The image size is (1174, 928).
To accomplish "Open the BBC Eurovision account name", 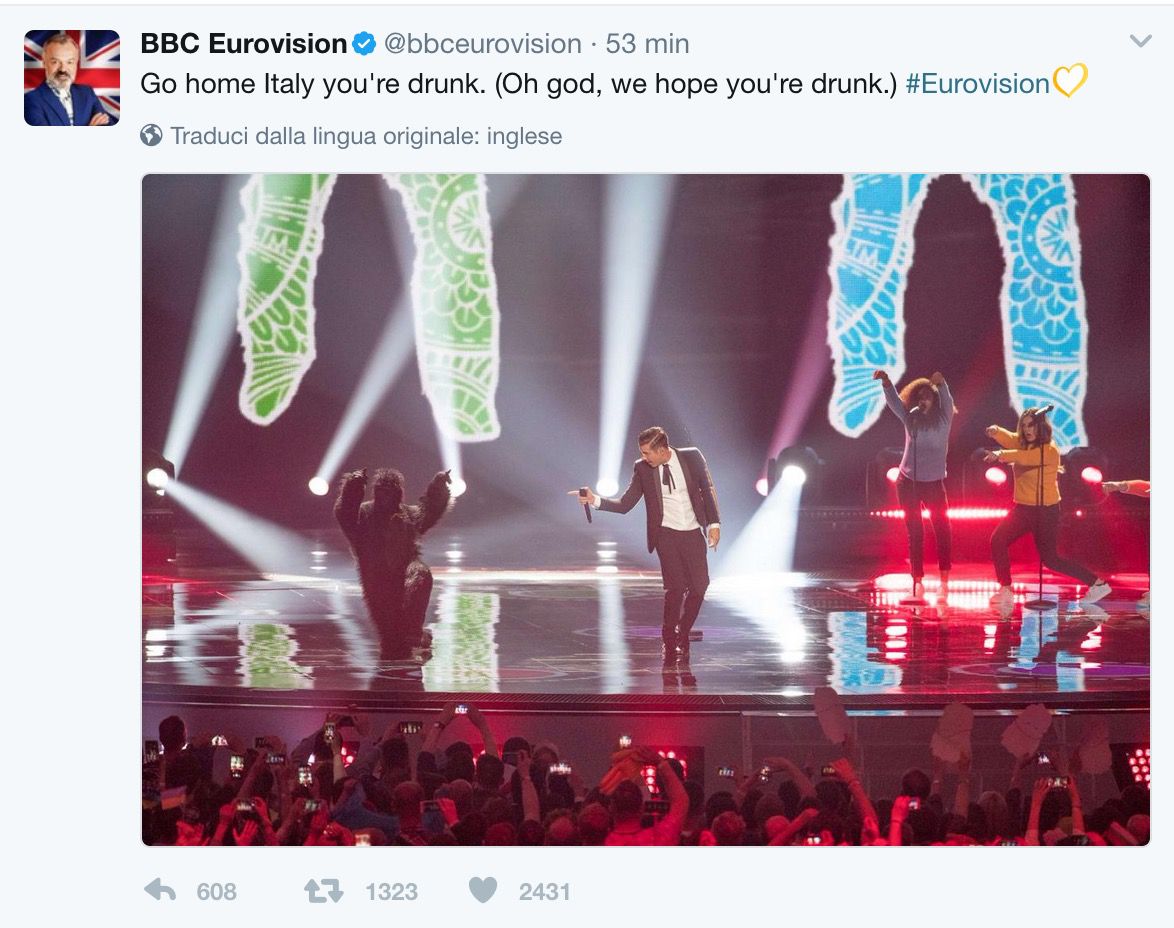I will point(243,44).
